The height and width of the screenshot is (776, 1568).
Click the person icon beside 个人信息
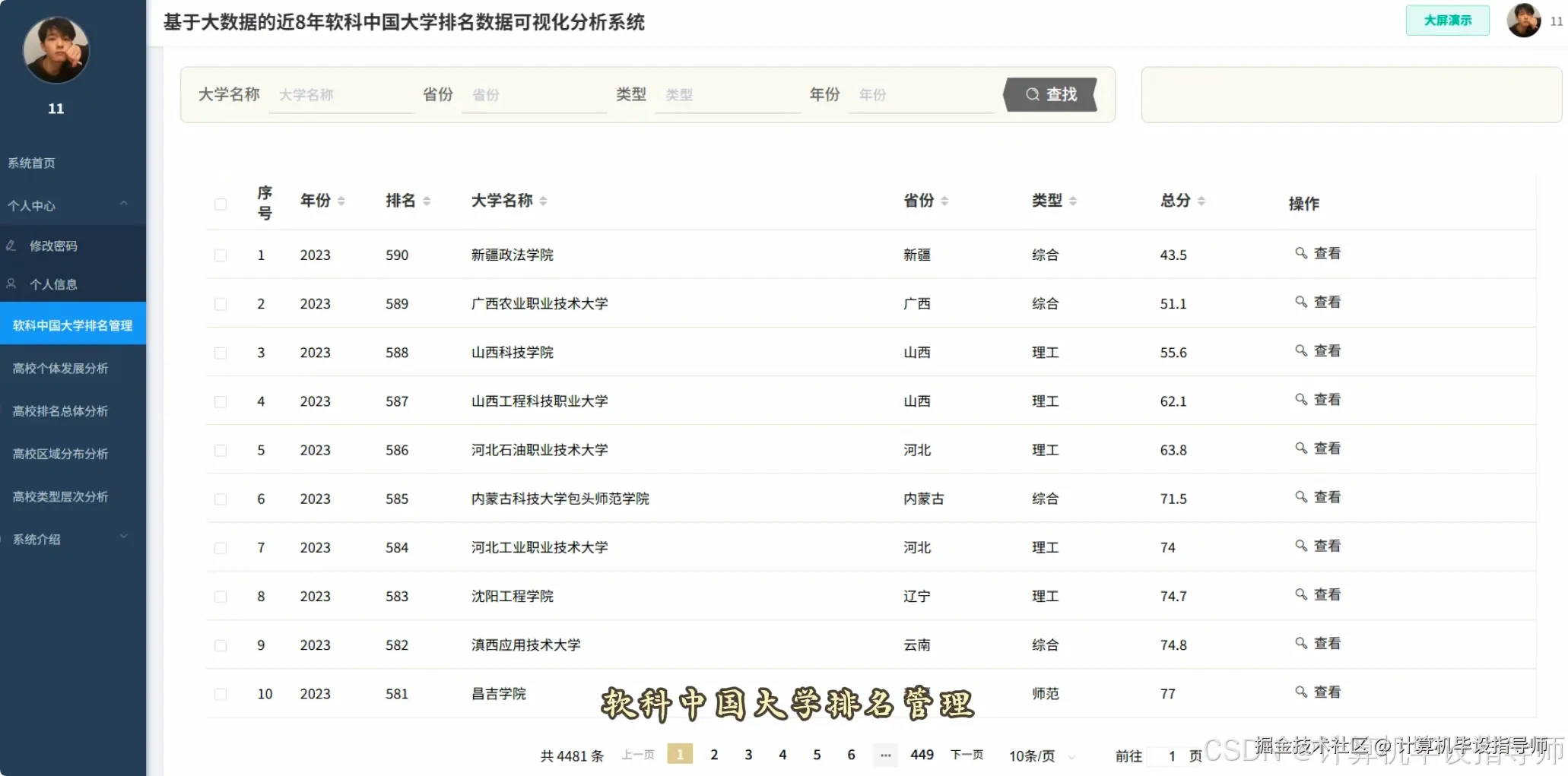[x=11, y=283]
